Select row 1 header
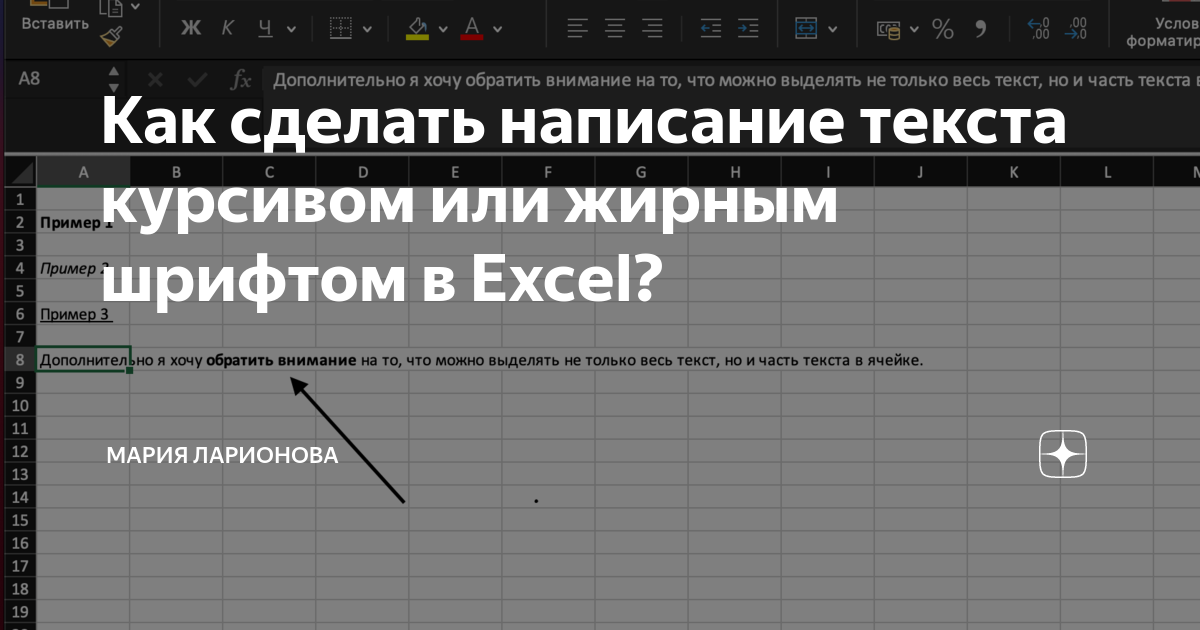1200x630 pixels. click(19, 199)
